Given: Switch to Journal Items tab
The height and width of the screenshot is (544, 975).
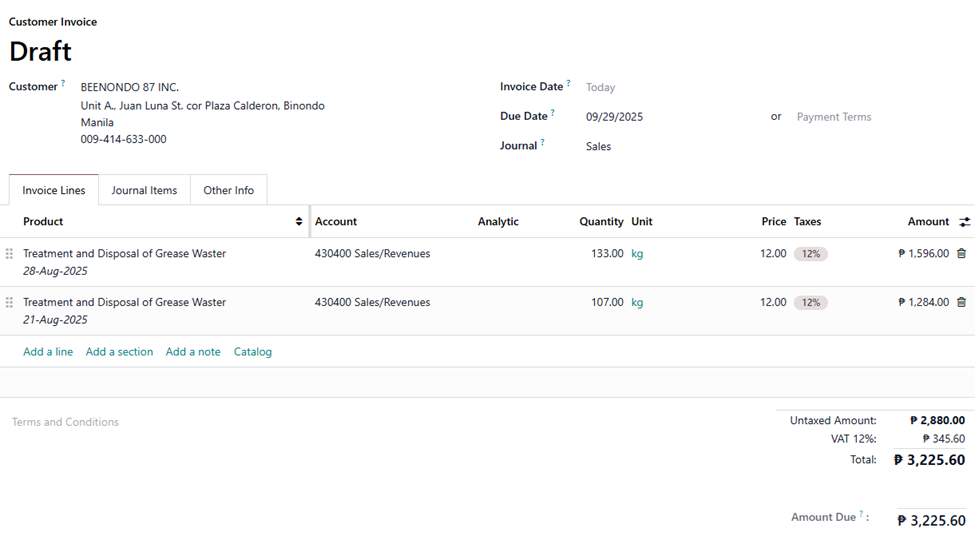Looking at the screenshot, I should coord(144,190).
